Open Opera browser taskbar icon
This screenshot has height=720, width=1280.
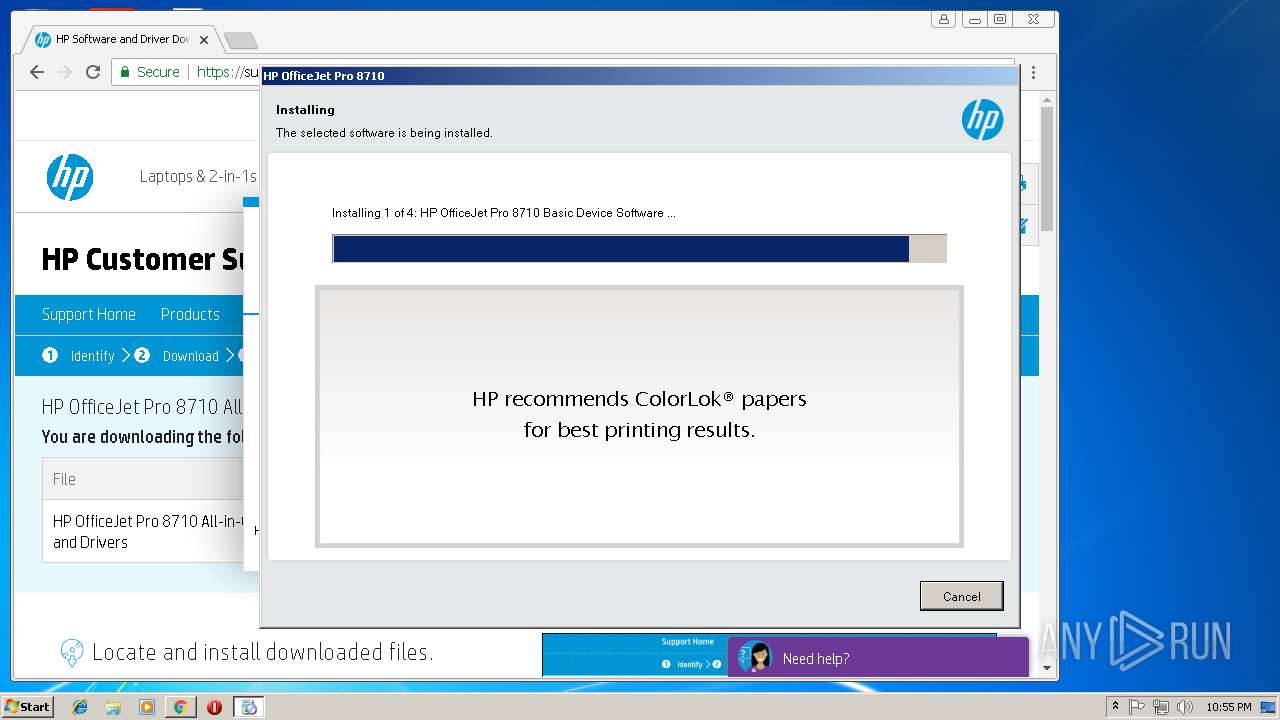[x=214, y=707]
